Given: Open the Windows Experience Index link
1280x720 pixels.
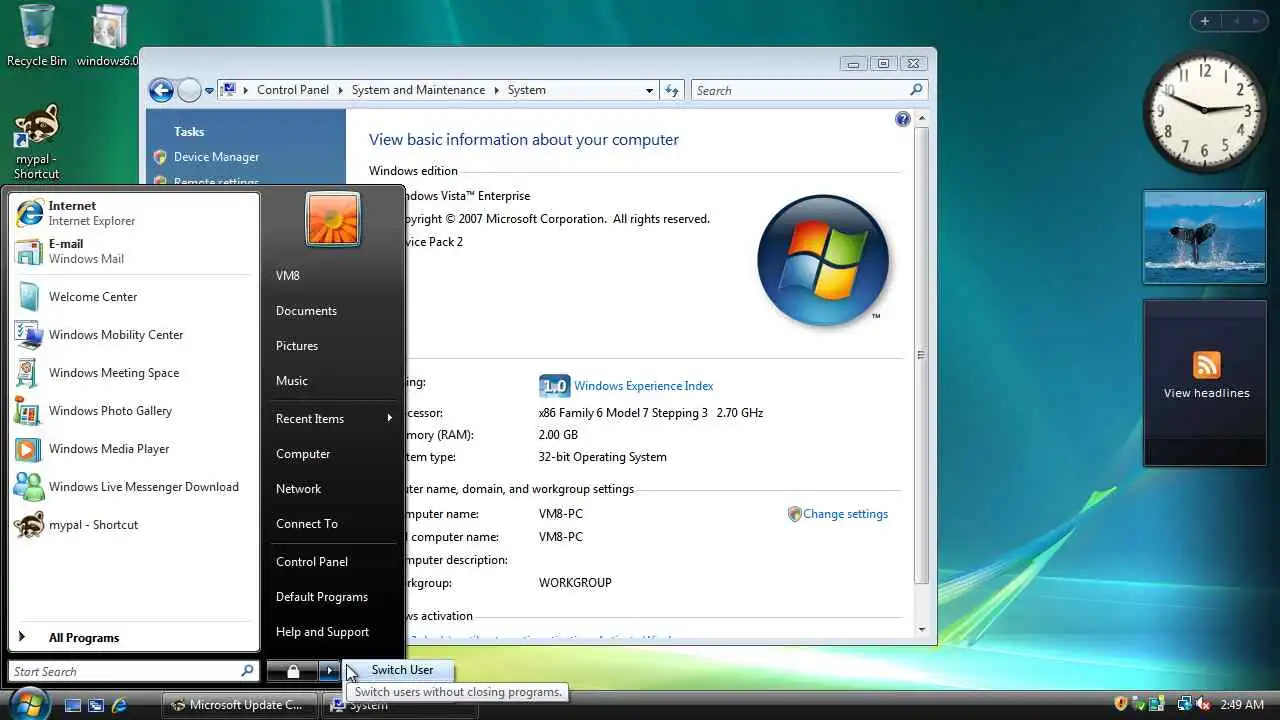Looking at the screenshot, I should click(x=643, y=386).
